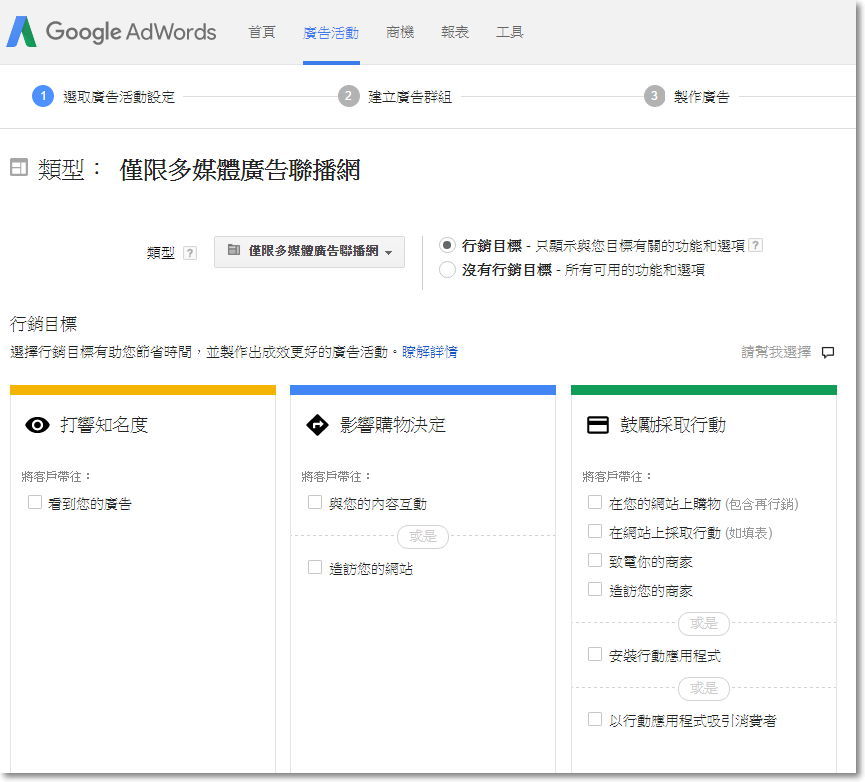Select the 行銷目標 radio button
Viewport: 865px width, 782px height.
[447, 245]
